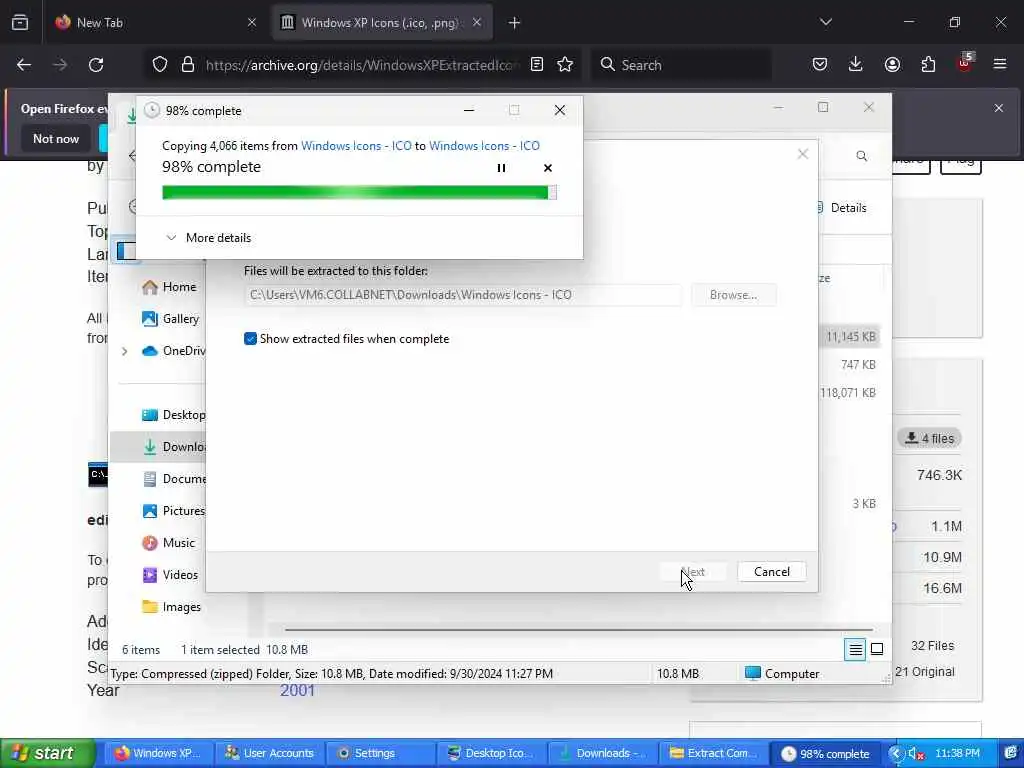Switch to User Accounts taskbar item
The height and width of the screenshot is (768, 1024).
tap(270, 753)
